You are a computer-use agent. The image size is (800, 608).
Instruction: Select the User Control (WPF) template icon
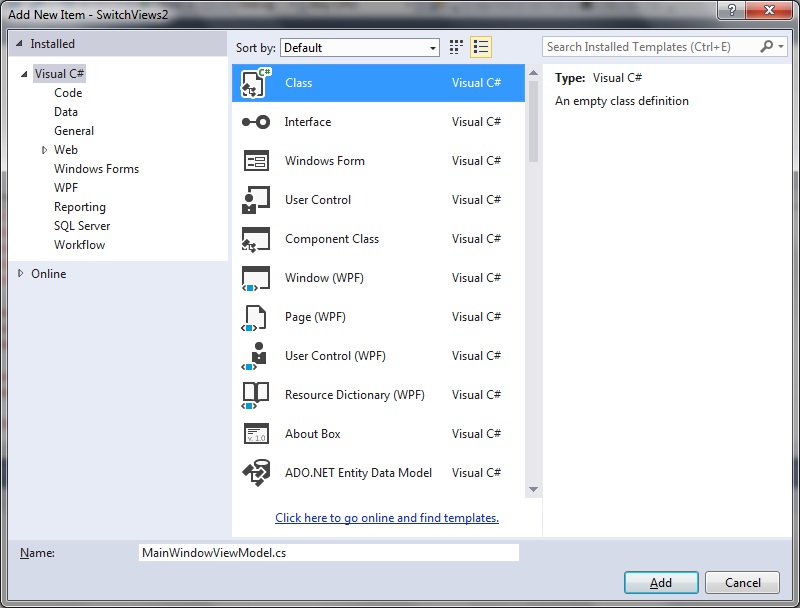[x=254, y=356]
